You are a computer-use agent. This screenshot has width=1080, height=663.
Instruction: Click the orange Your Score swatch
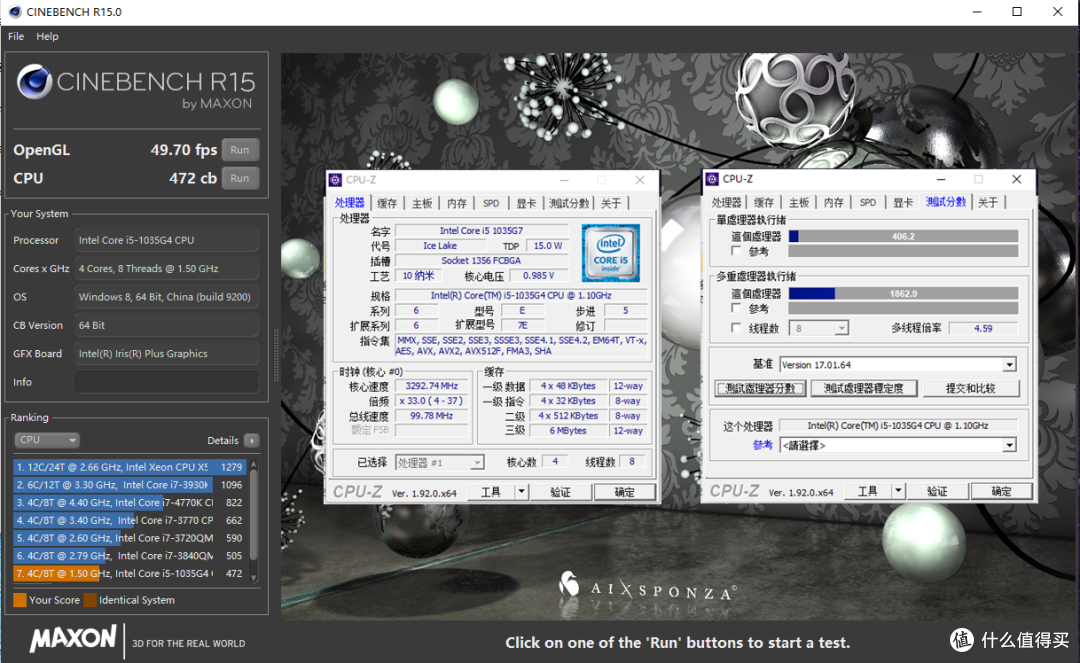click(20, 600)
